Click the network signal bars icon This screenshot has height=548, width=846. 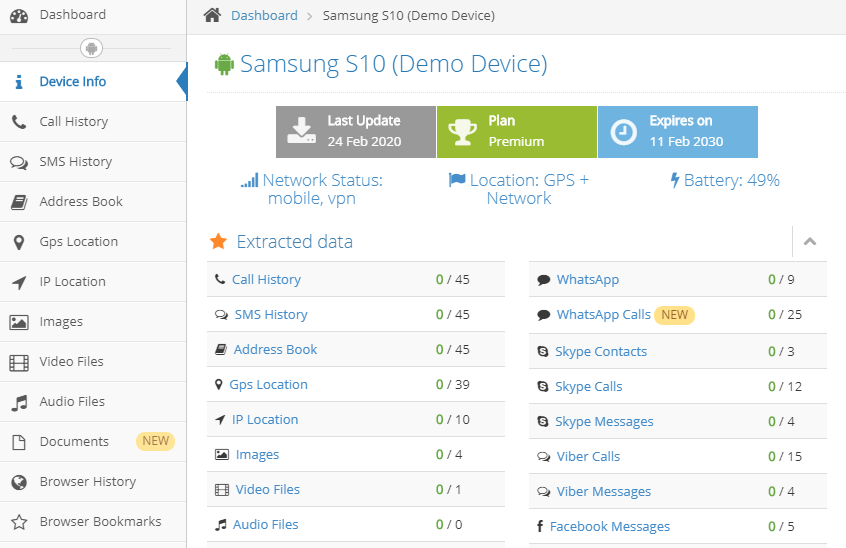[x=249, y=181]
